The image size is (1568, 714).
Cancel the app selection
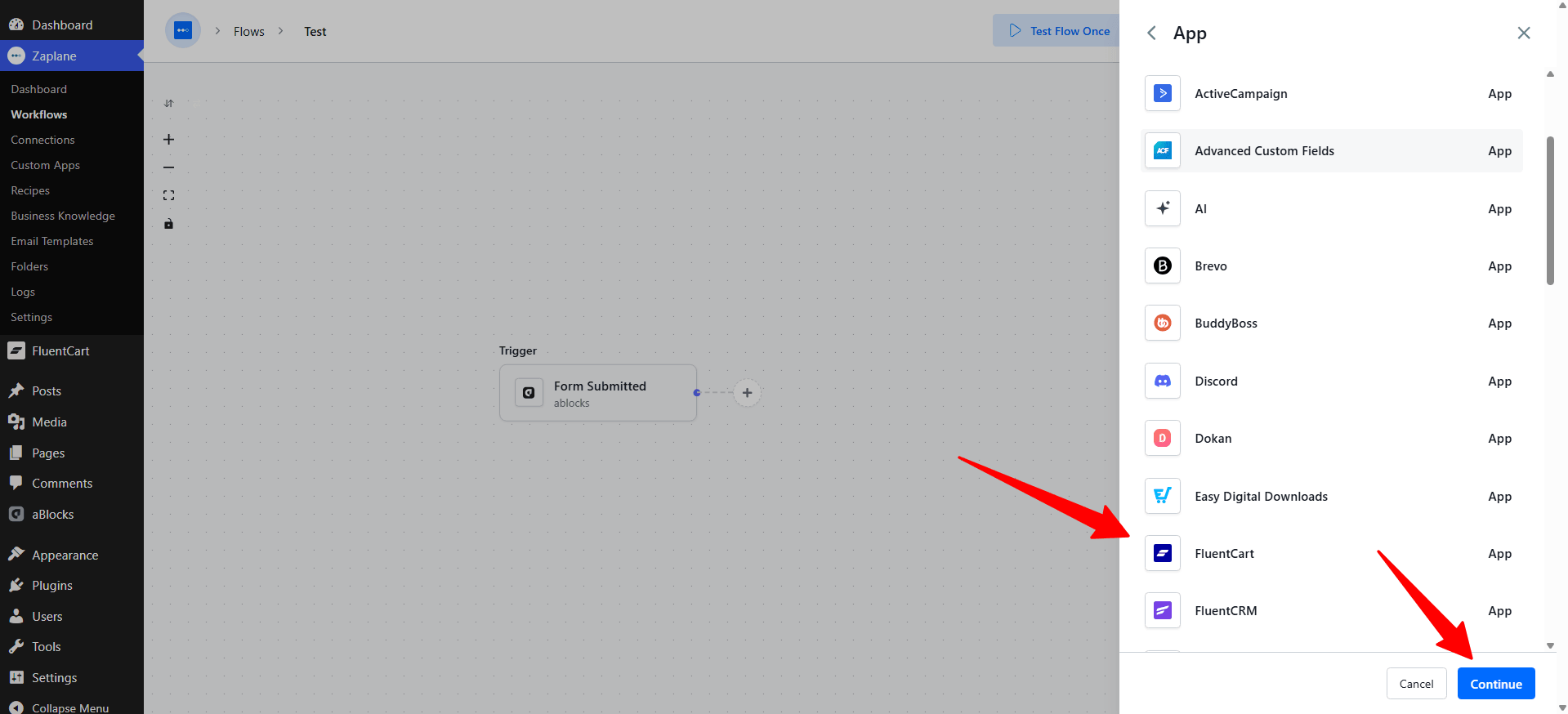pyautogui.click(x=1416, y=684)
